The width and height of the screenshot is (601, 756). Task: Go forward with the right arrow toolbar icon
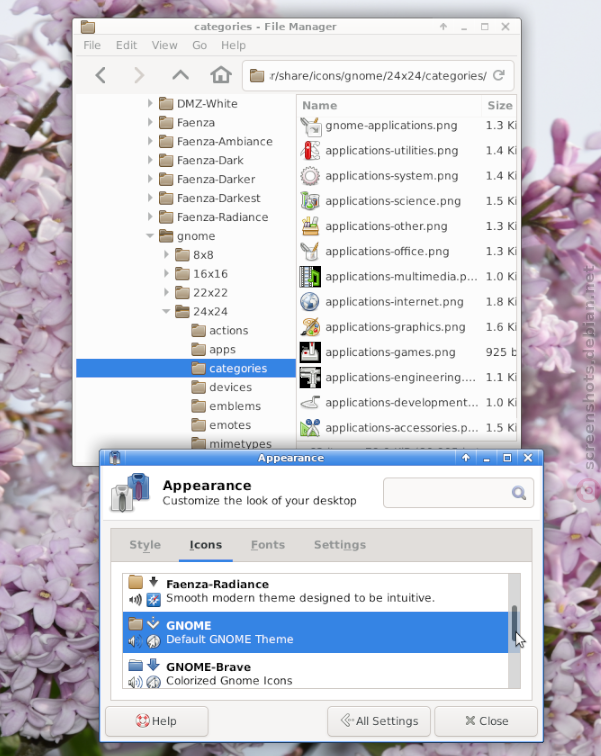tap(139, 75)
